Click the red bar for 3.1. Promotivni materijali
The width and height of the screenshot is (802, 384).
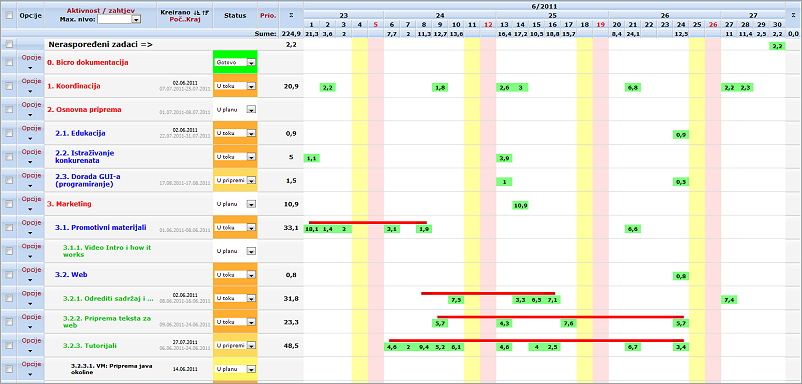point(368,222)
